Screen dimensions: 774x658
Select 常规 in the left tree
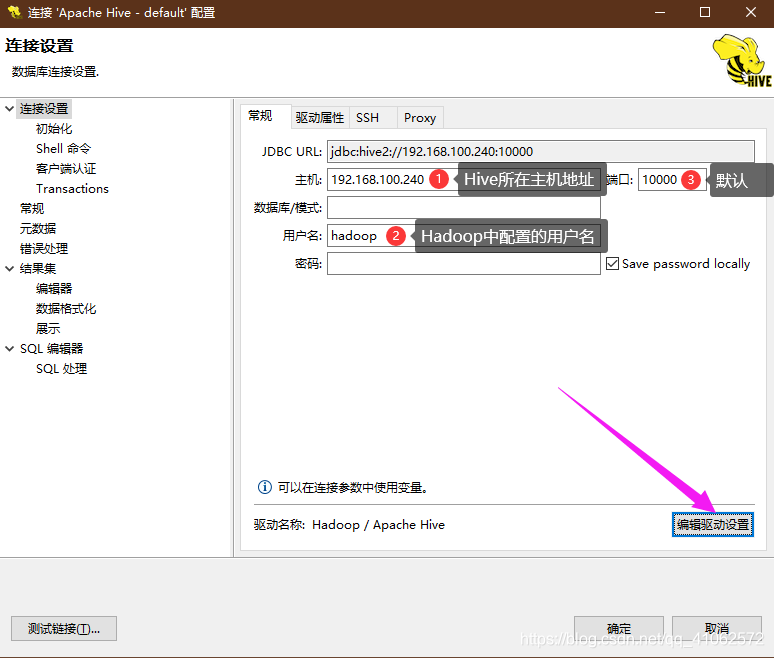[x=32, y=208]
